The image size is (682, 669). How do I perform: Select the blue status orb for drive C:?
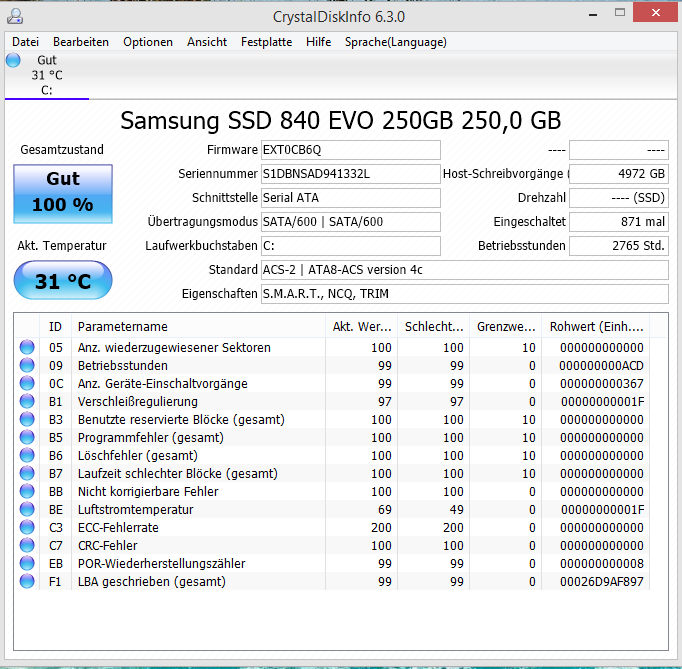click(x=13, y=60)
